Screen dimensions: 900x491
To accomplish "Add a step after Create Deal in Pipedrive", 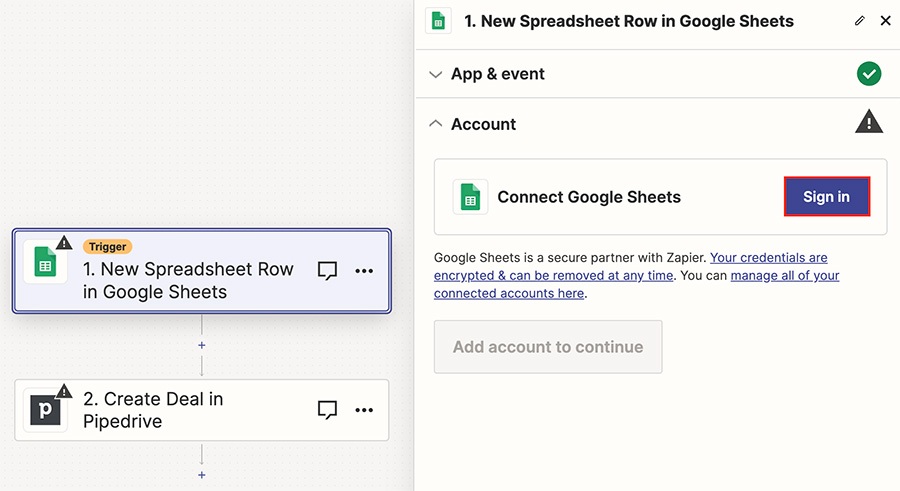I will pos(201,475).
